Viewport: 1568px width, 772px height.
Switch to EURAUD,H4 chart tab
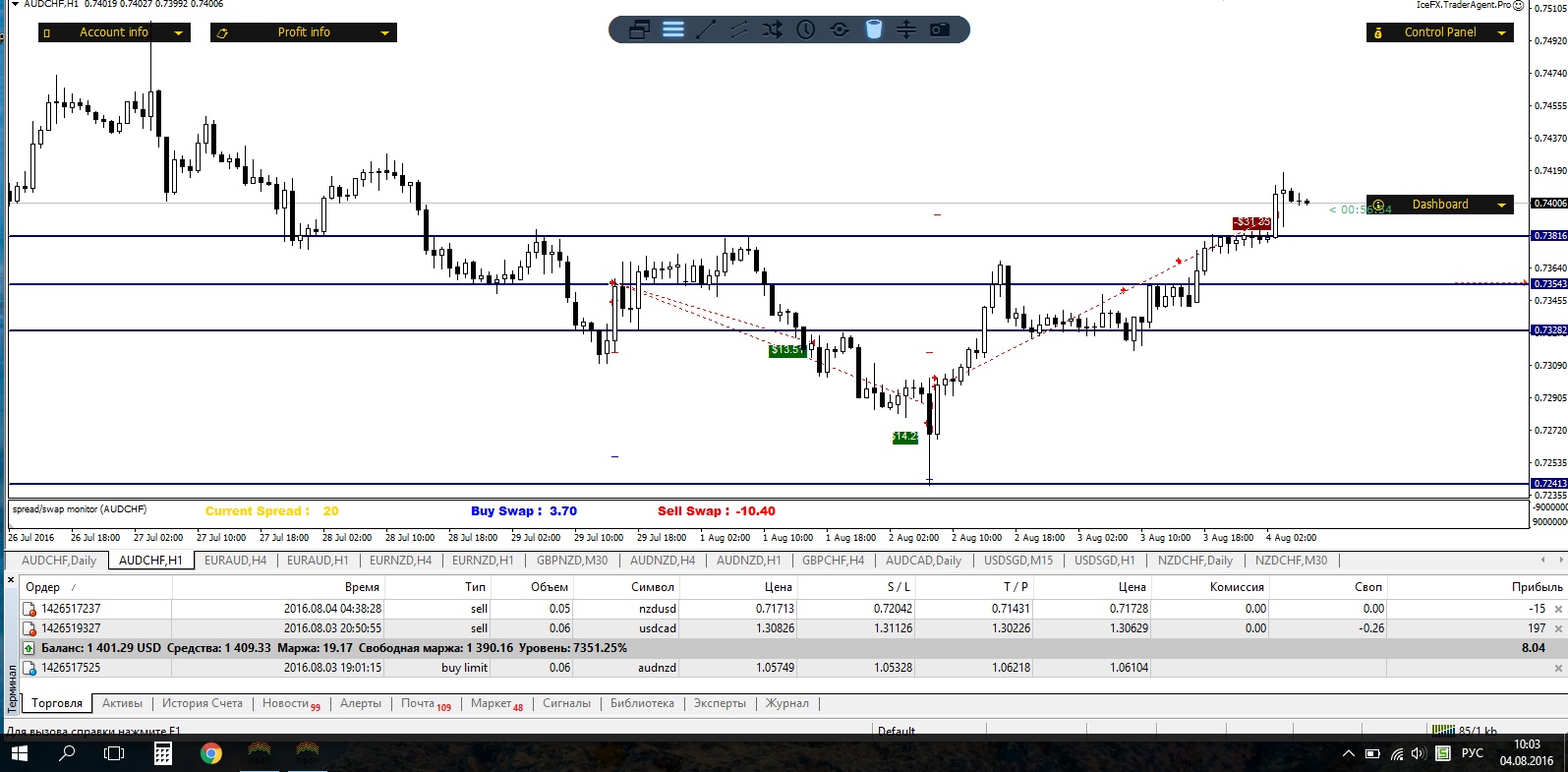[x=235, y=561]
